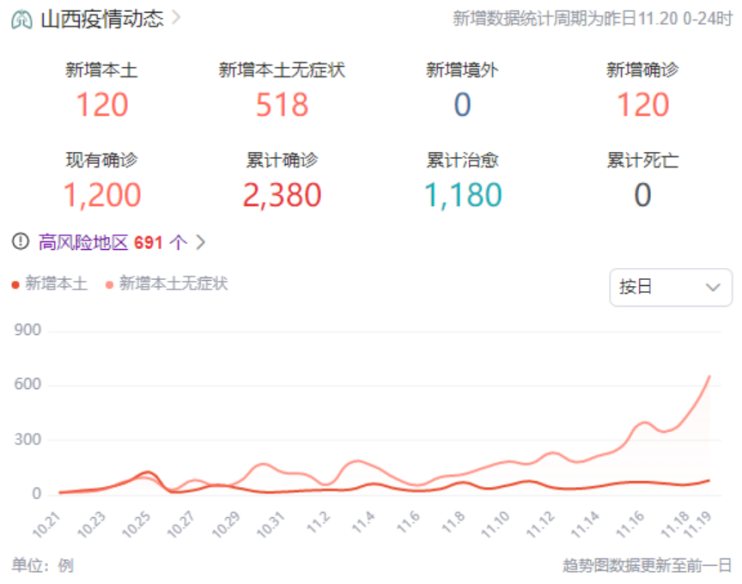Click the 新增境外 value 0
The width and height of the screenshot is (742, 584).
pos(462,104)
